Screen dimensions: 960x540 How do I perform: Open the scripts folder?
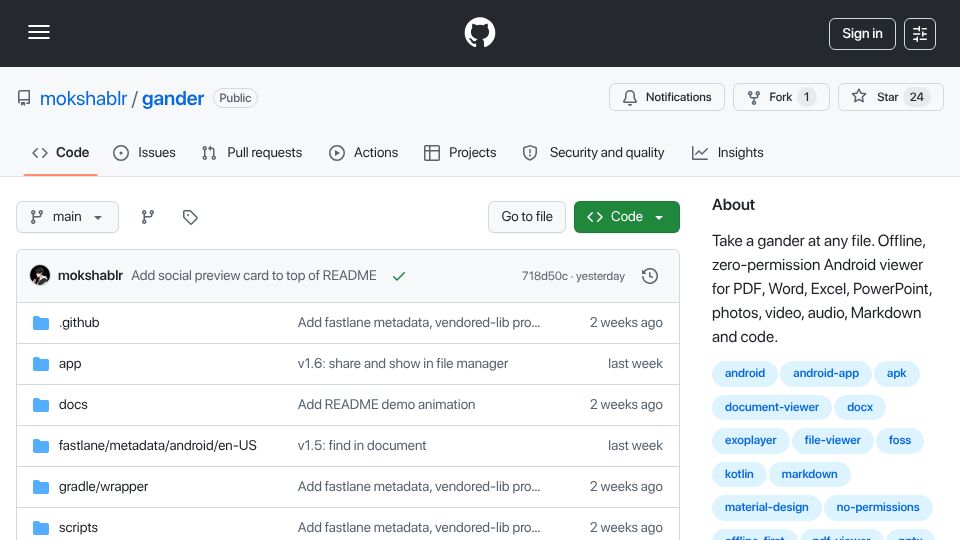78,528
